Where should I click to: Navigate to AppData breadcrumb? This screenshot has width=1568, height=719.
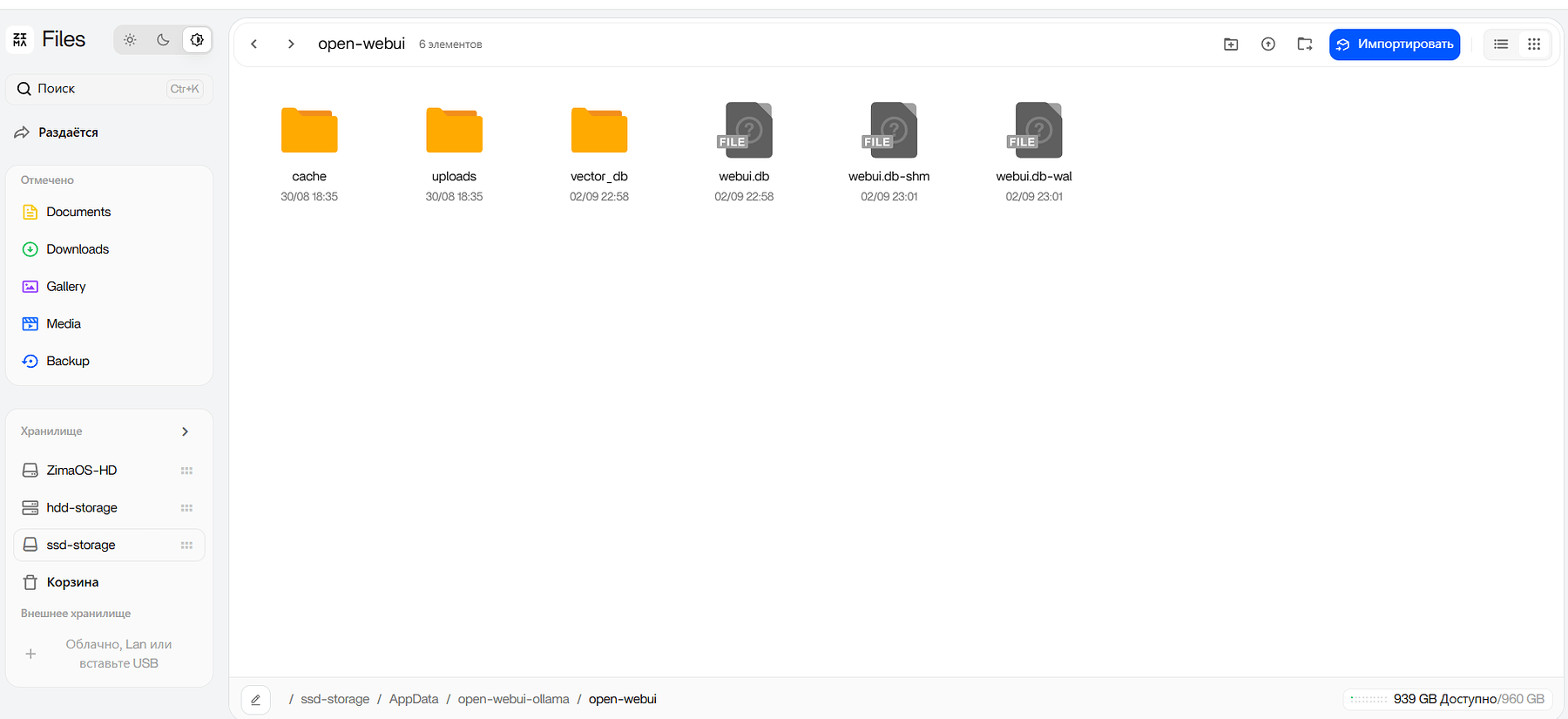point(414,699)
